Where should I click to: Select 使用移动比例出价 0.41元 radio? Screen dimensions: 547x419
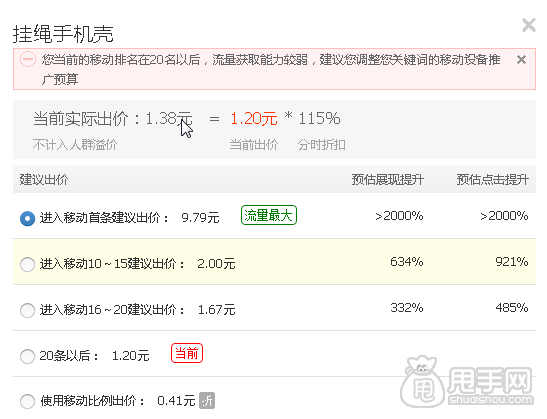[x=28, y=401]
